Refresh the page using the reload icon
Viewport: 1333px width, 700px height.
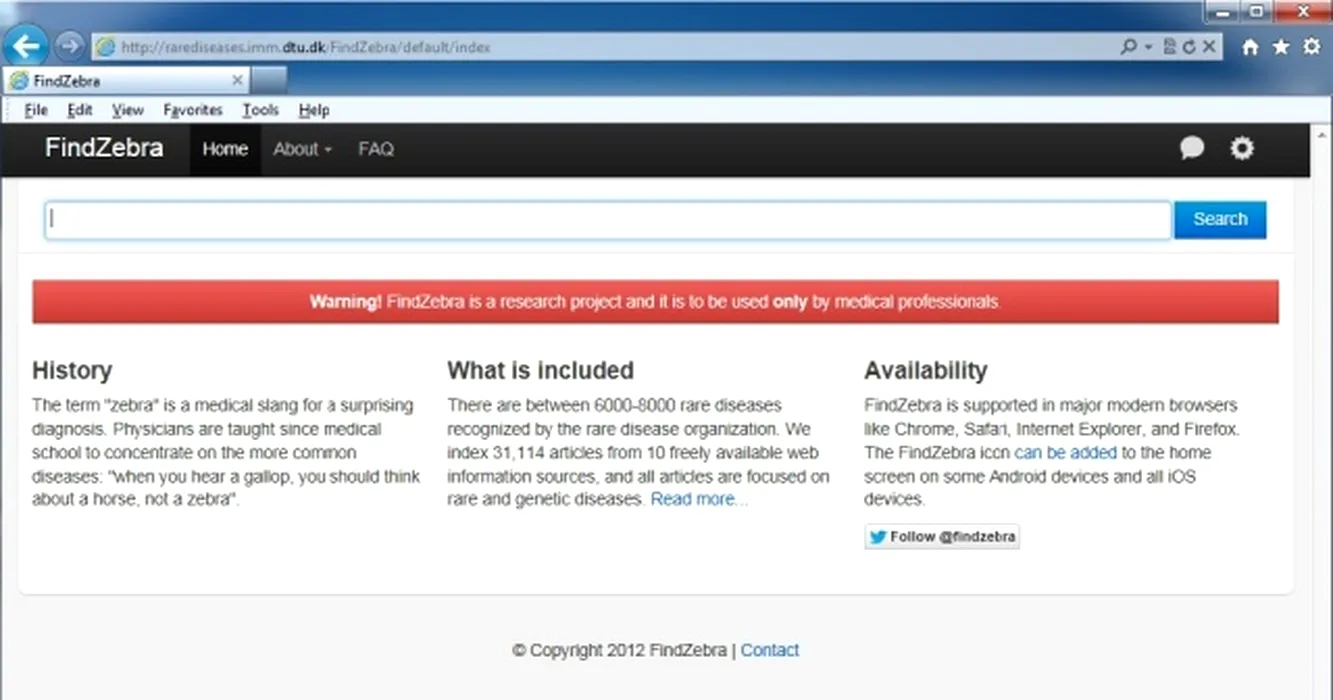click(1189, 47)
